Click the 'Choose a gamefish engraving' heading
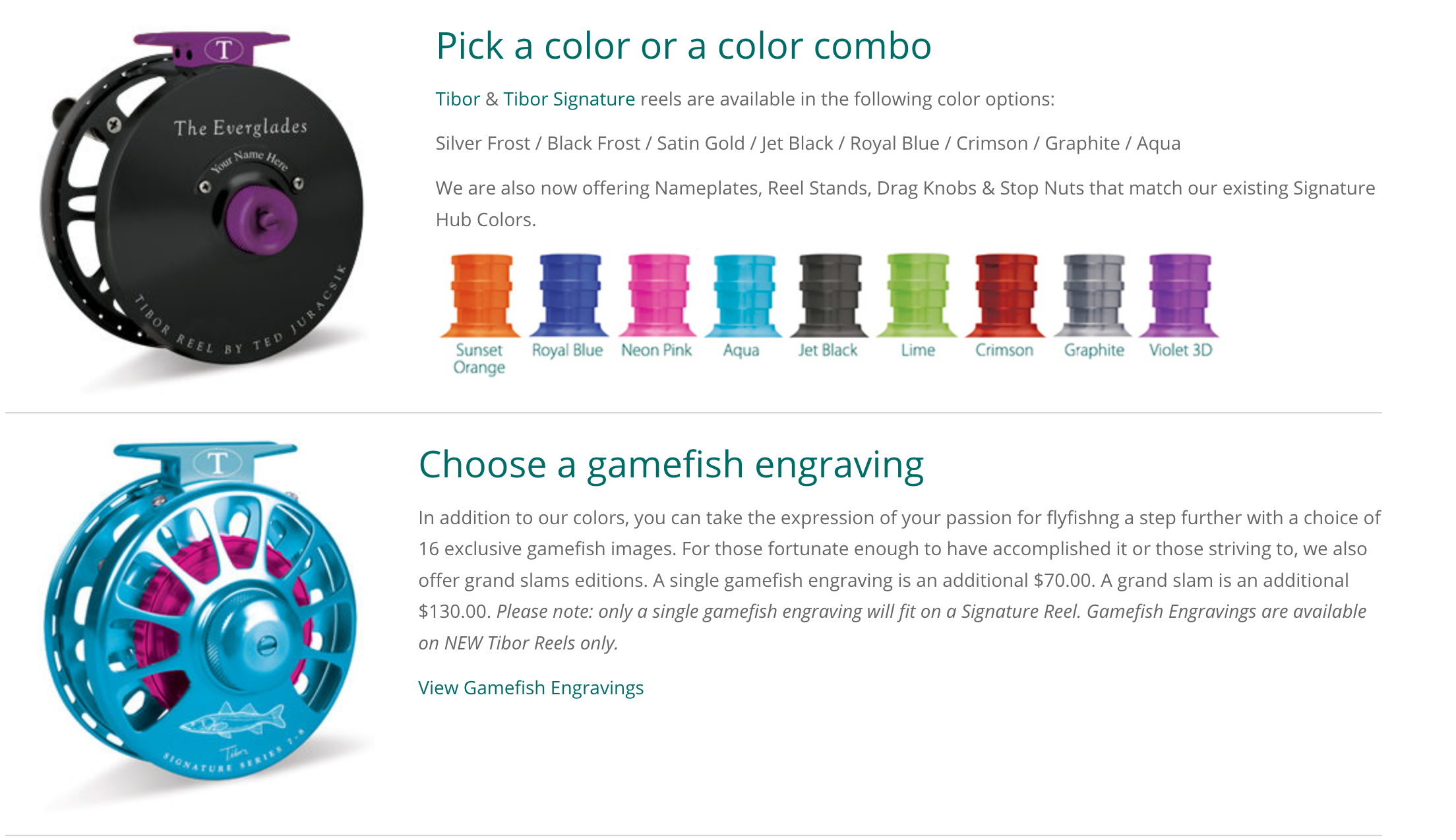 click(671, 464)
